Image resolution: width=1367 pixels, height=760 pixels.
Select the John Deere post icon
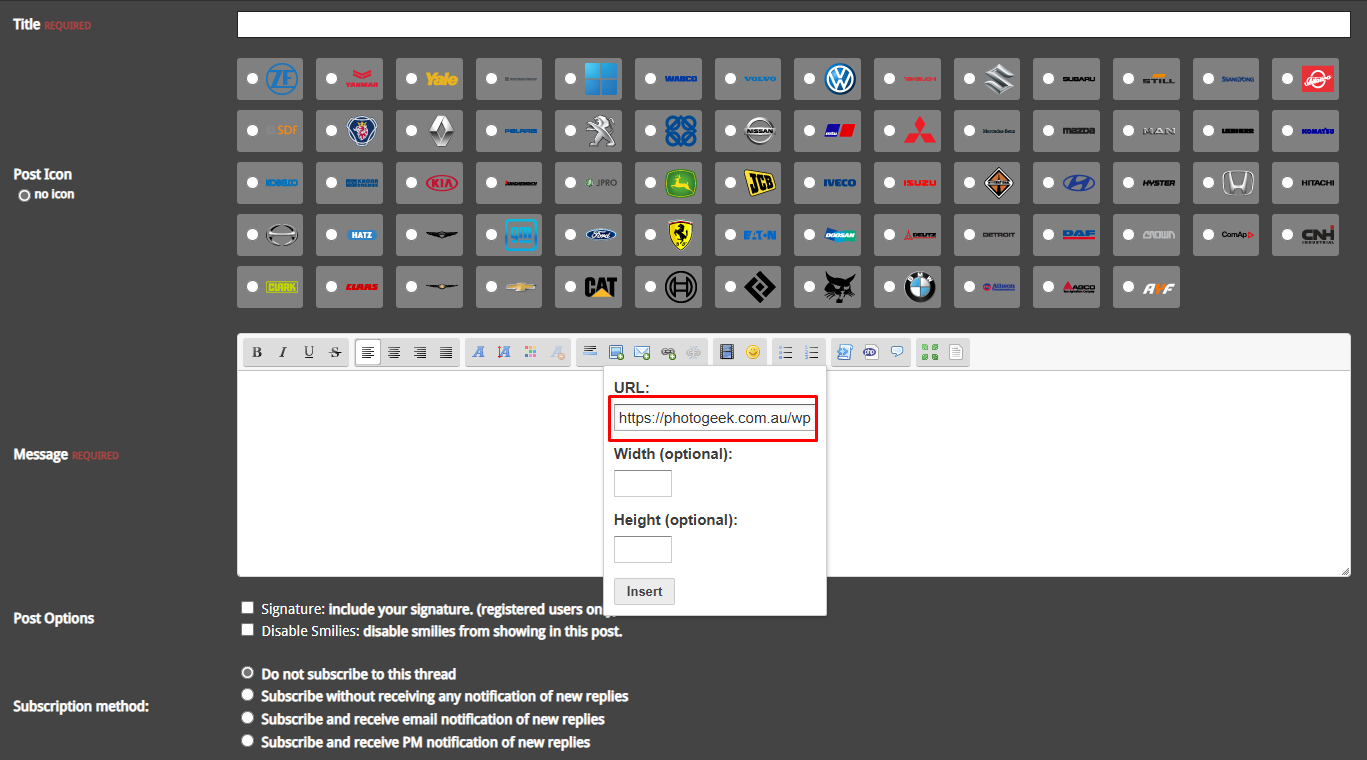650,183
